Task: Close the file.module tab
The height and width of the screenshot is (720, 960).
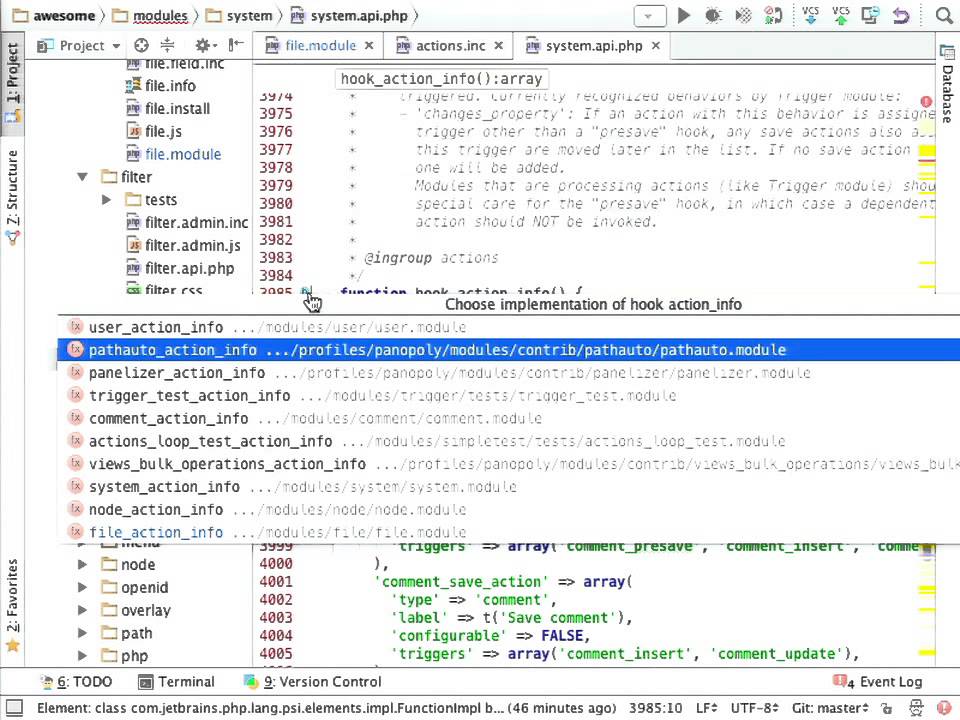Action: pyautogui.click(x=369, y=46)
